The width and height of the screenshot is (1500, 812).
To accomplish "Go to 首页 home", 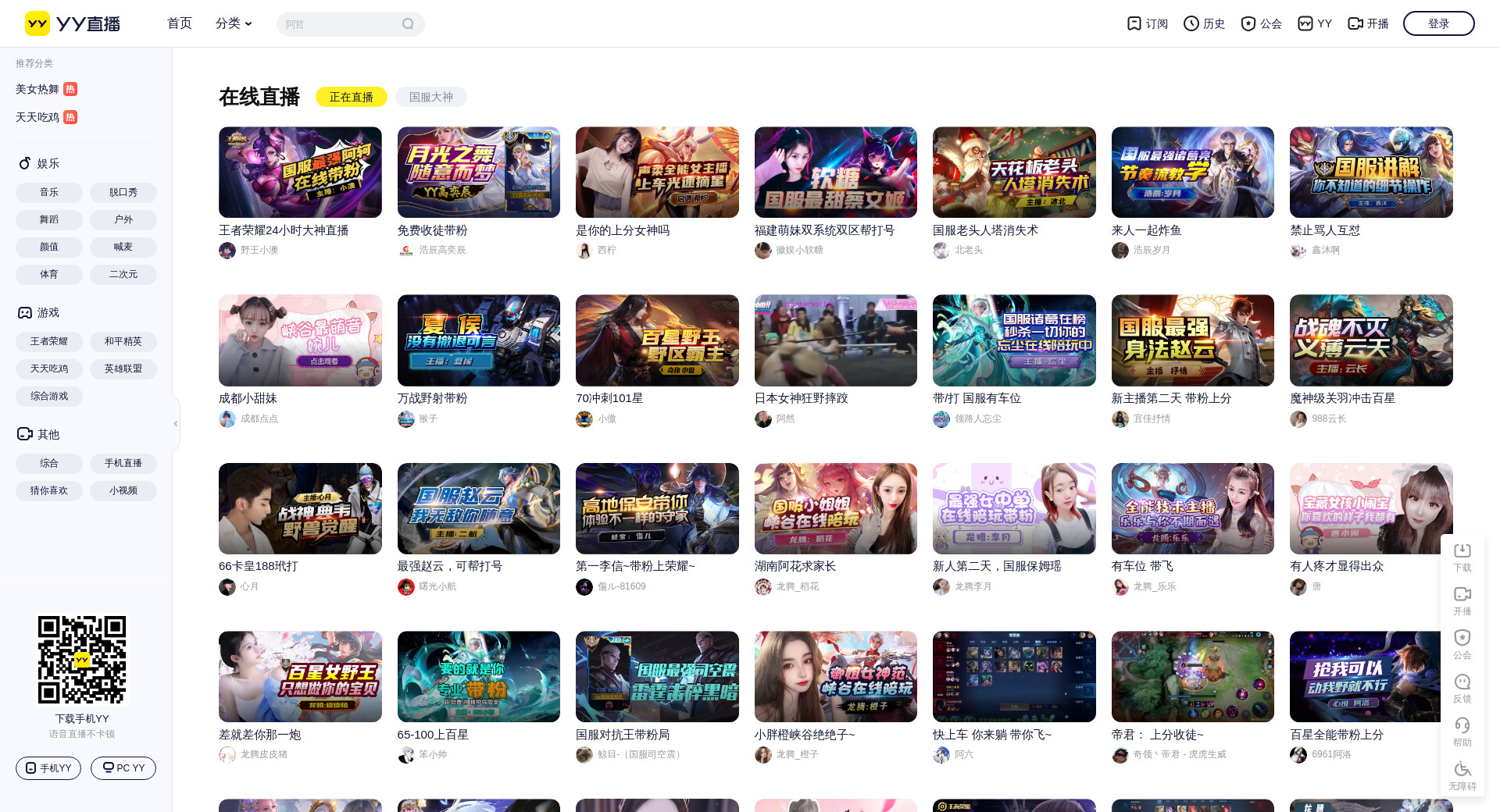I will (180, 23).
